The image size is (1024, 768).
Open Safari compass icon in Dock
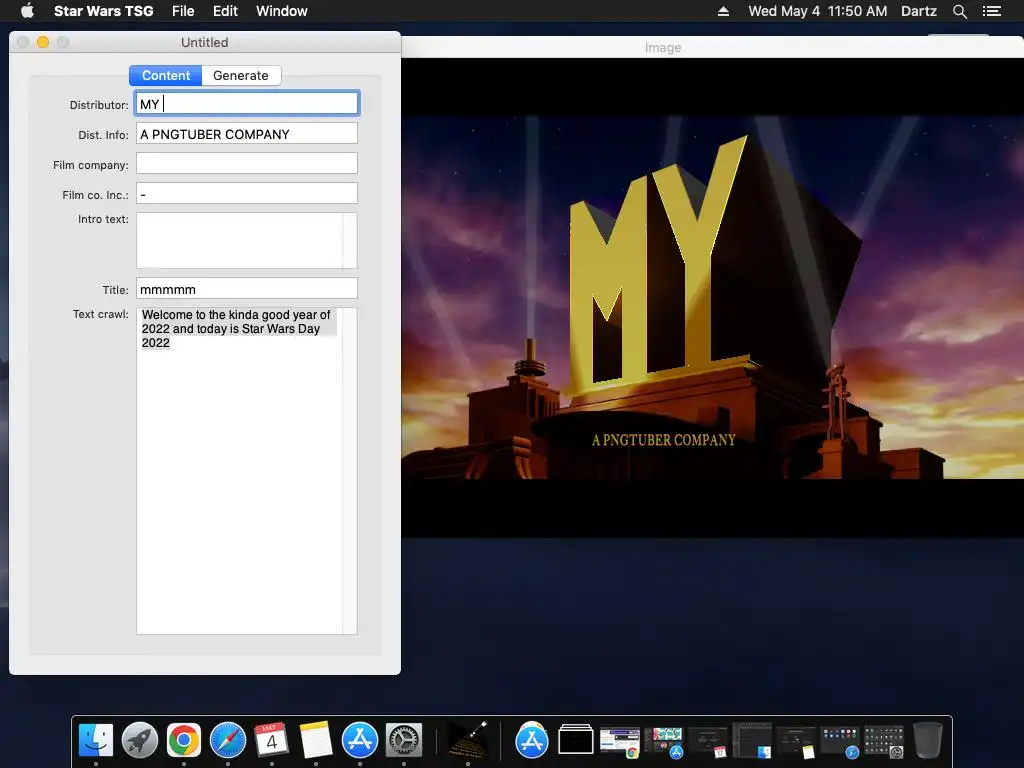228,741
